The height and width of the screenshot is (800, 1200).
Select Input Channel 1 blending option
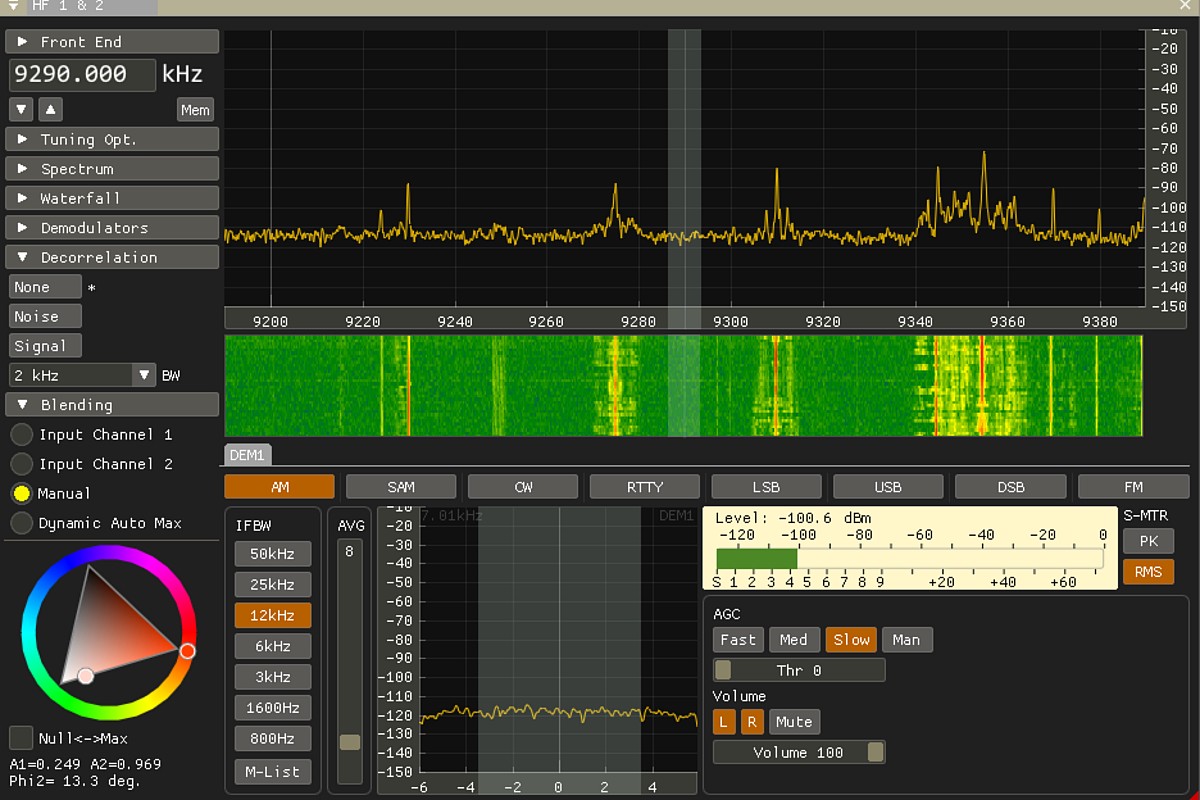click(21, 435)
